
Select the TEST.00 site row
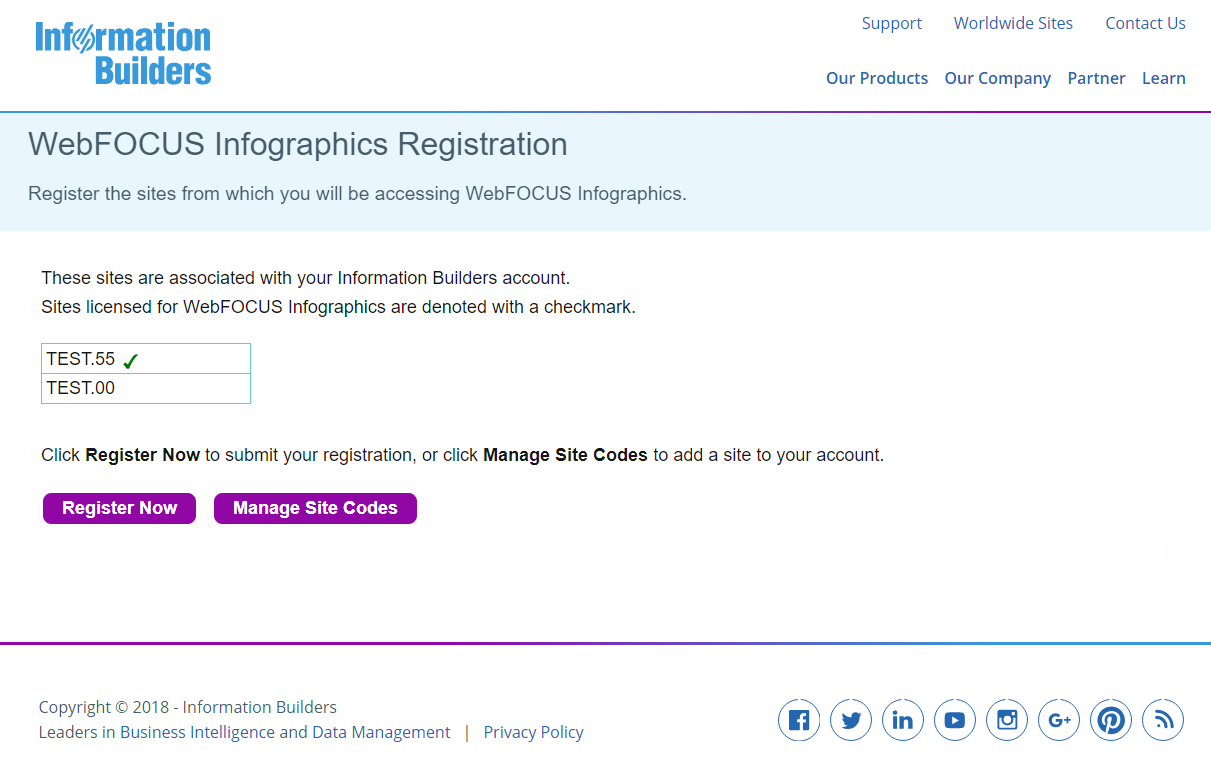tap(146, 388)
